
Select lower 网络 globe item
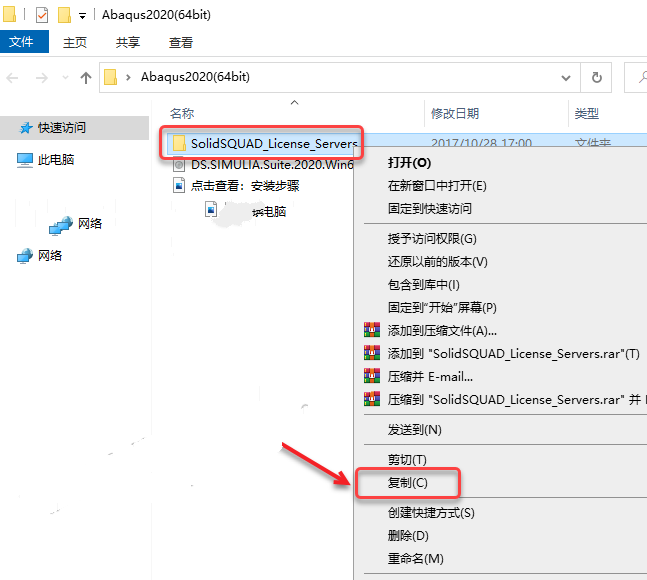(x=50, y=255)
